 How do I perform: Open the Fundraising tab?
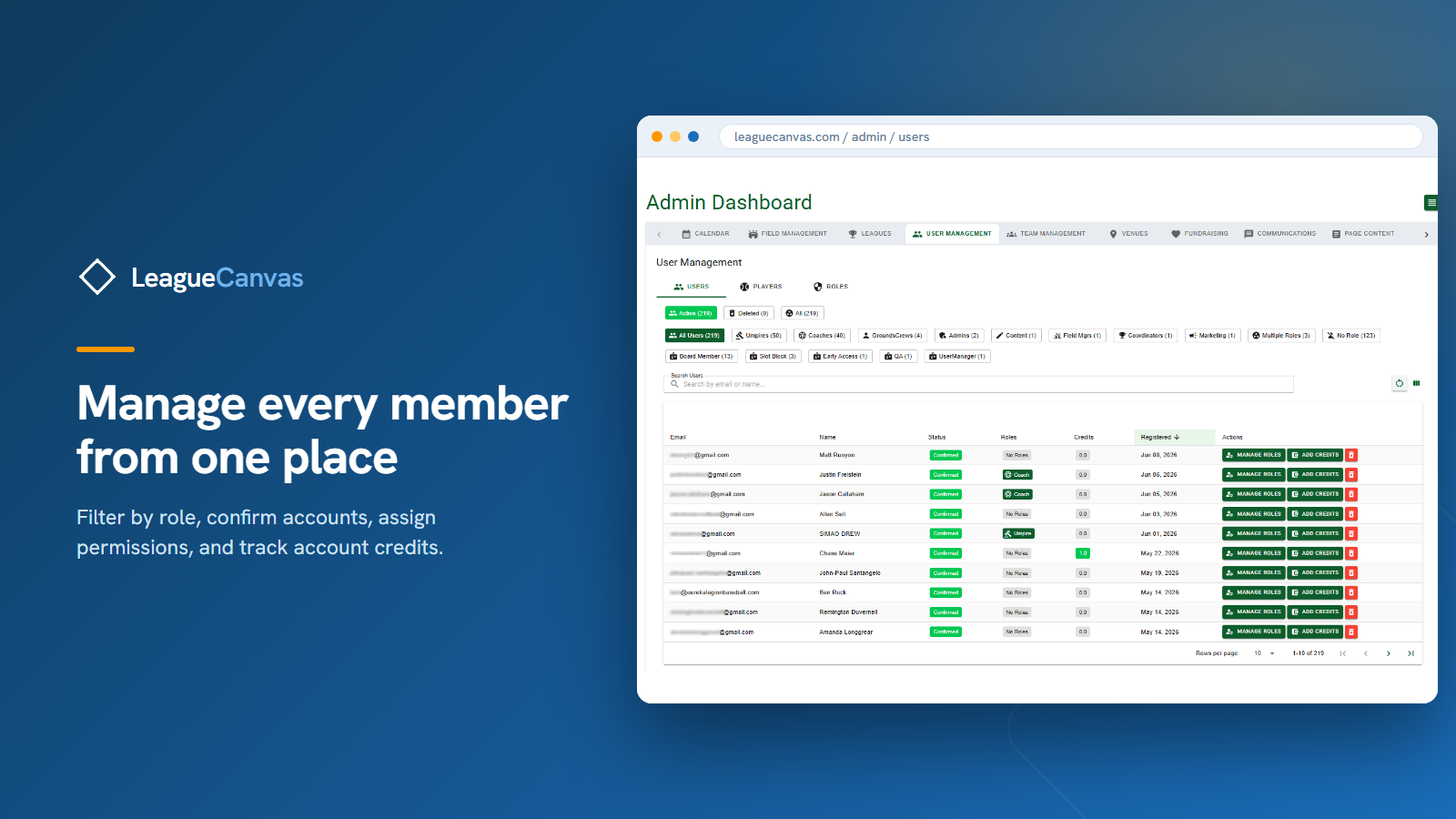pyautogui.click(x=1199, y=234)
